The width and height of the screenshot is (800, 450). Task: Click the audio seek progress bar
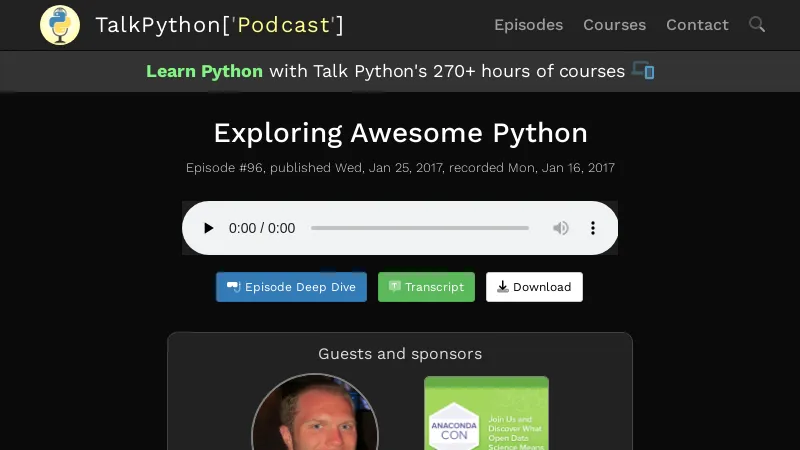420,228
